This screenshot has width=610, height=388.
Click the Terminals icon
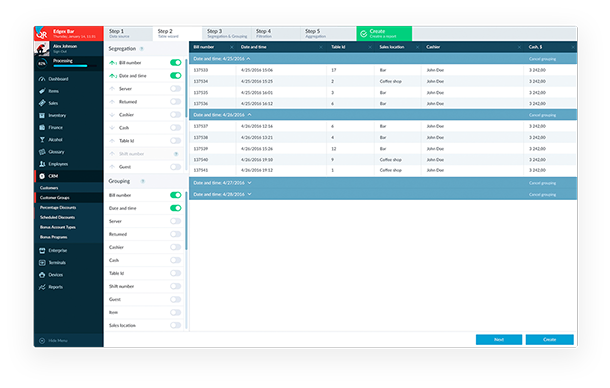[x=42, y=263]
